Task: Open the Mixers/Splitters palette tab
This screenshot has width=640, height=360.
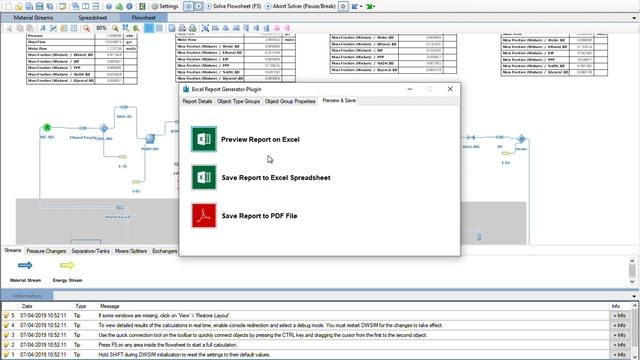Action: click(x=131, y=251)
